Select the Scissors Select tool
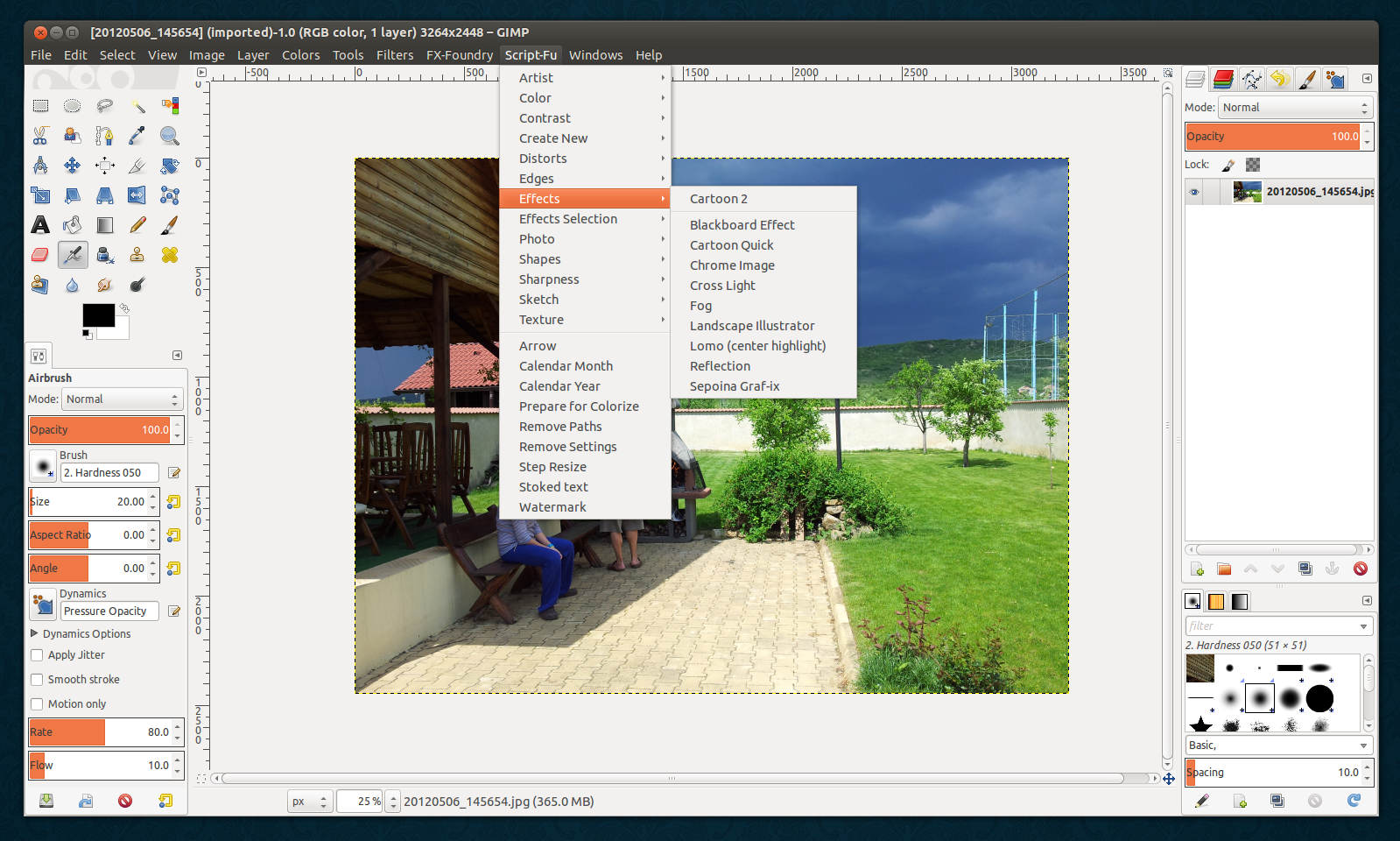Image resolution: width=1400 pixels, height=841 pixels. tap(40, 136)
